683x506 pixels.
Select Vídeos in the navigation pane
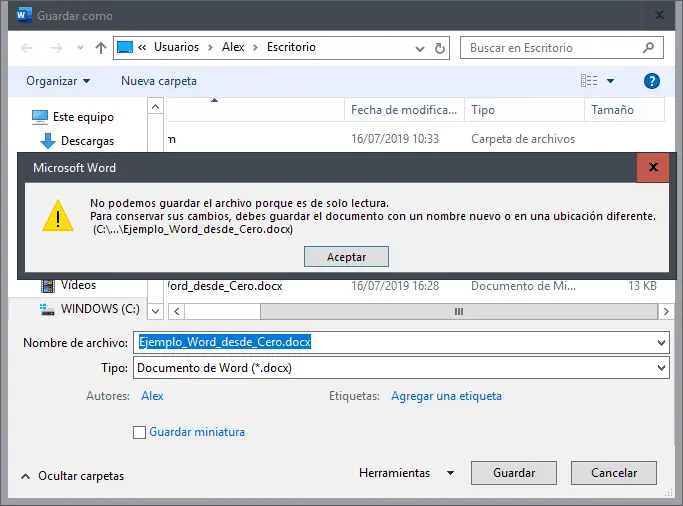[x=78, y=285]
